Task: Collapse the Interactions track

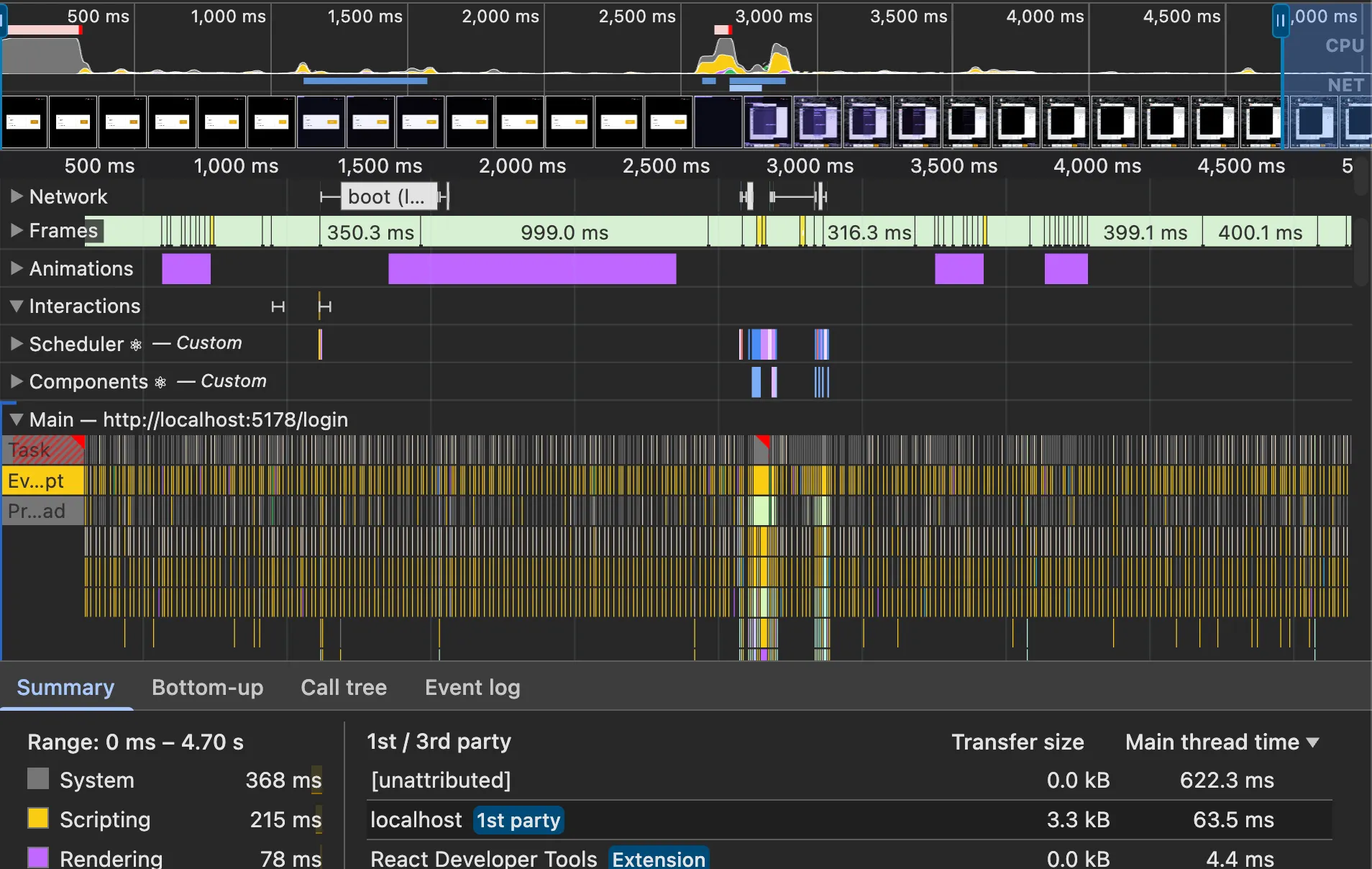Action: pyautogui.click(x=17, y=306)
